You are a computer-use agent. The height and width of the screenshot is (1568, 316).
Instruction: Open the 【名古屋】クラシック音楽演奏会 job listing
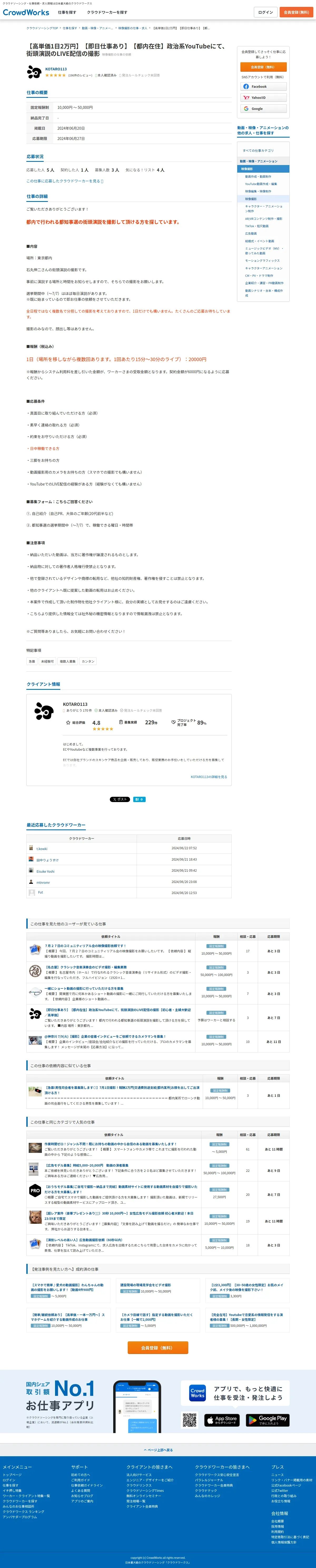(x=86, y=967)
